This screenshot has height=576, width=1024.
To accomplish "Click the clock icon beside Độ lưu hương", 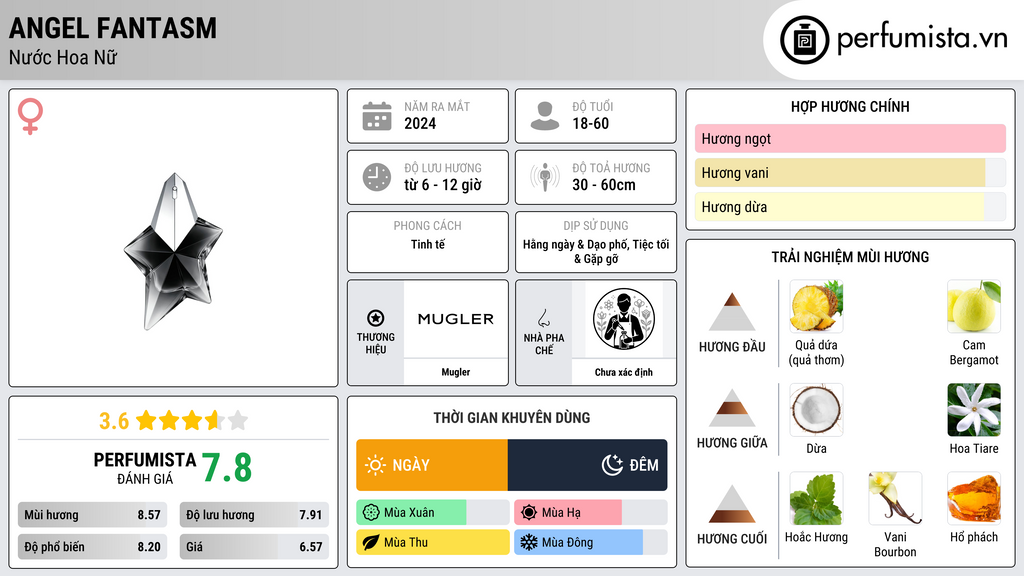I will [x=377, y=177].
